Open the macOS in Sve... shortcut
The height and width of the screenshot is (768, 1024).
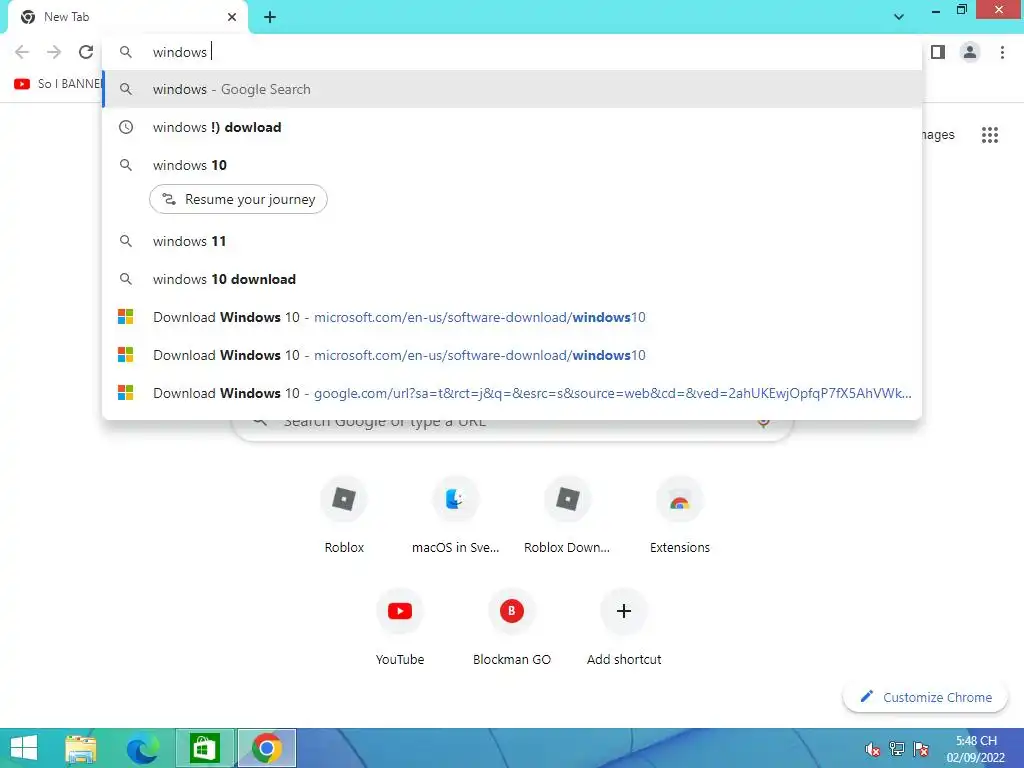[455, 516]
